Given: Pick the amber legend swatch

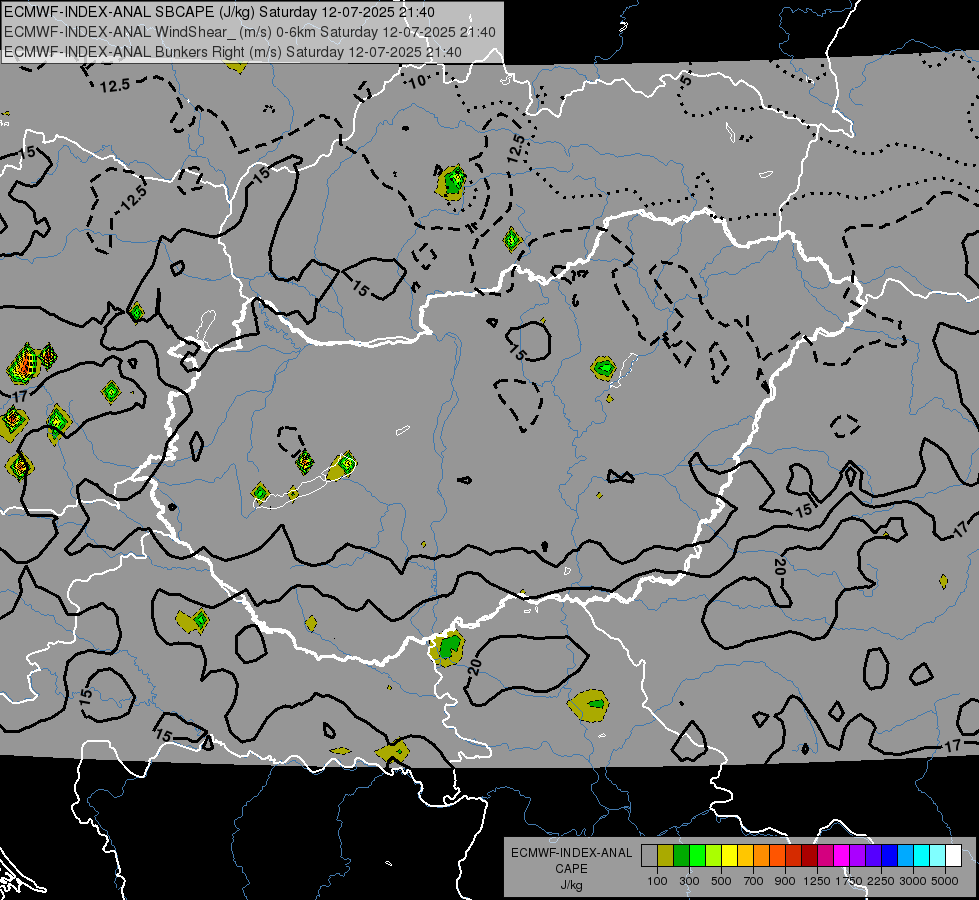Looking at the screenshot, I should tap(745, 856).
